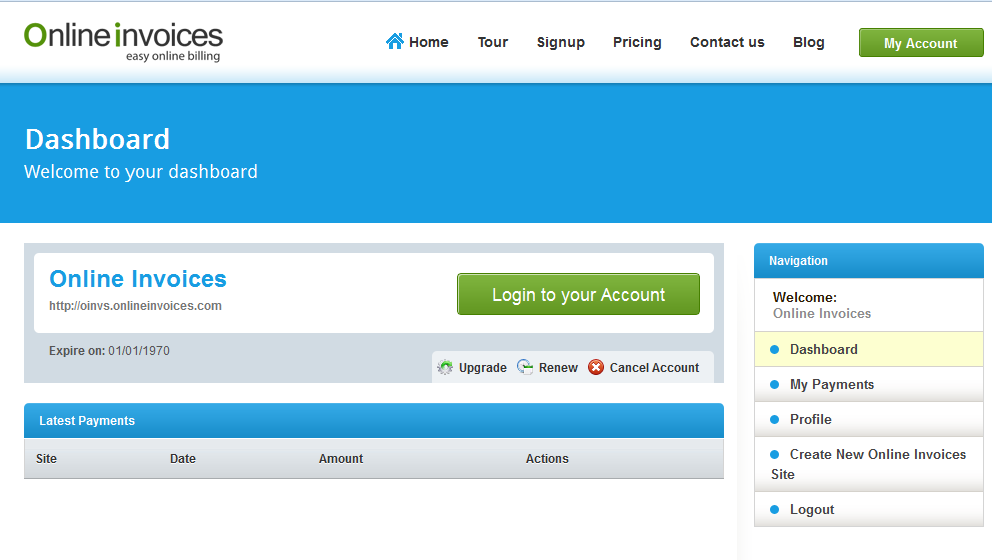The image size is (992, 560).
Task: Click Login to your Account button
Action: coord(578,295)
